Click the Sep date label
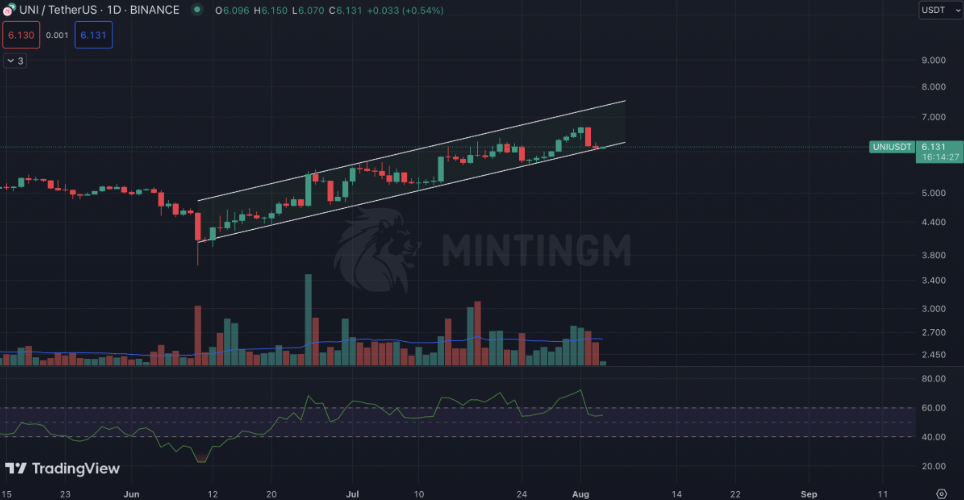The image size is (964, 500). [808, 494]
